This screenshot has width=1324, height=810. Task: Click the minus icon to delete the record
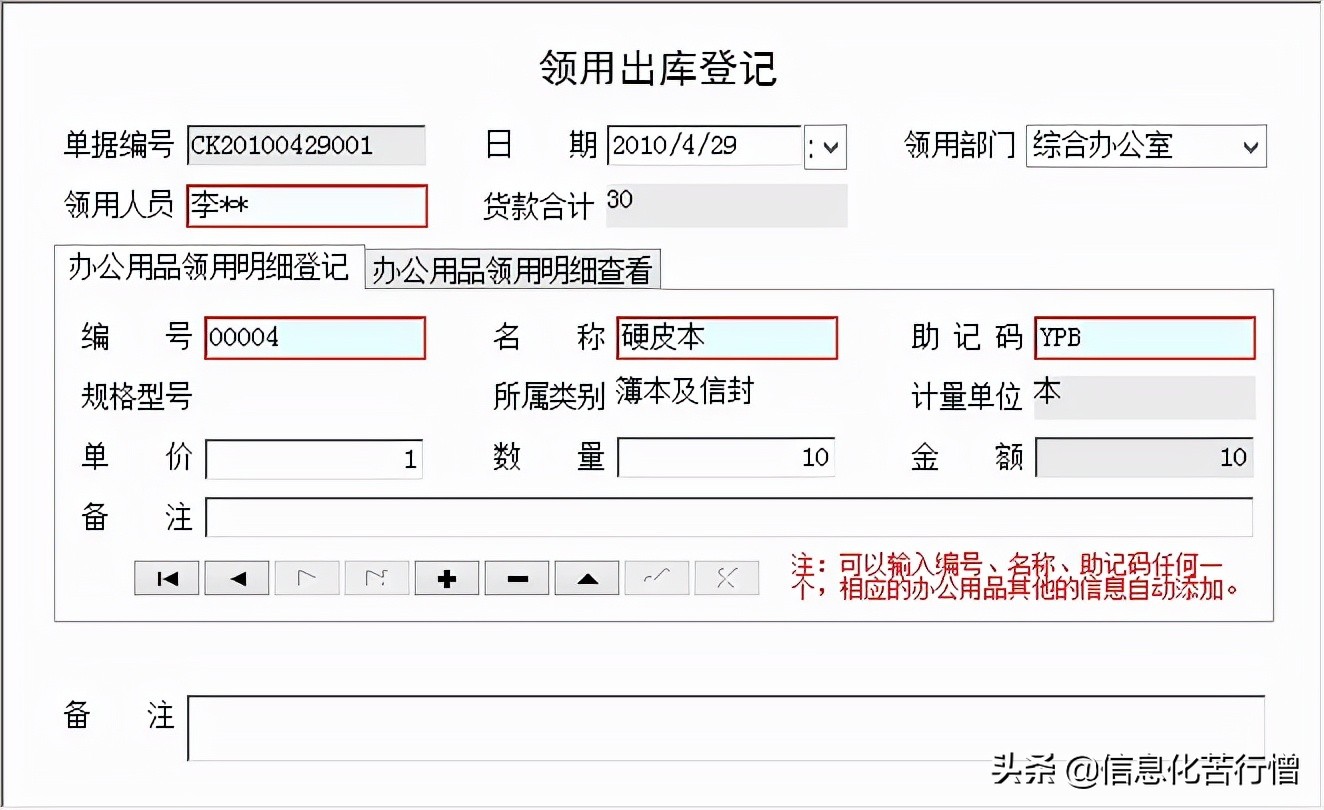click(516, 577)
